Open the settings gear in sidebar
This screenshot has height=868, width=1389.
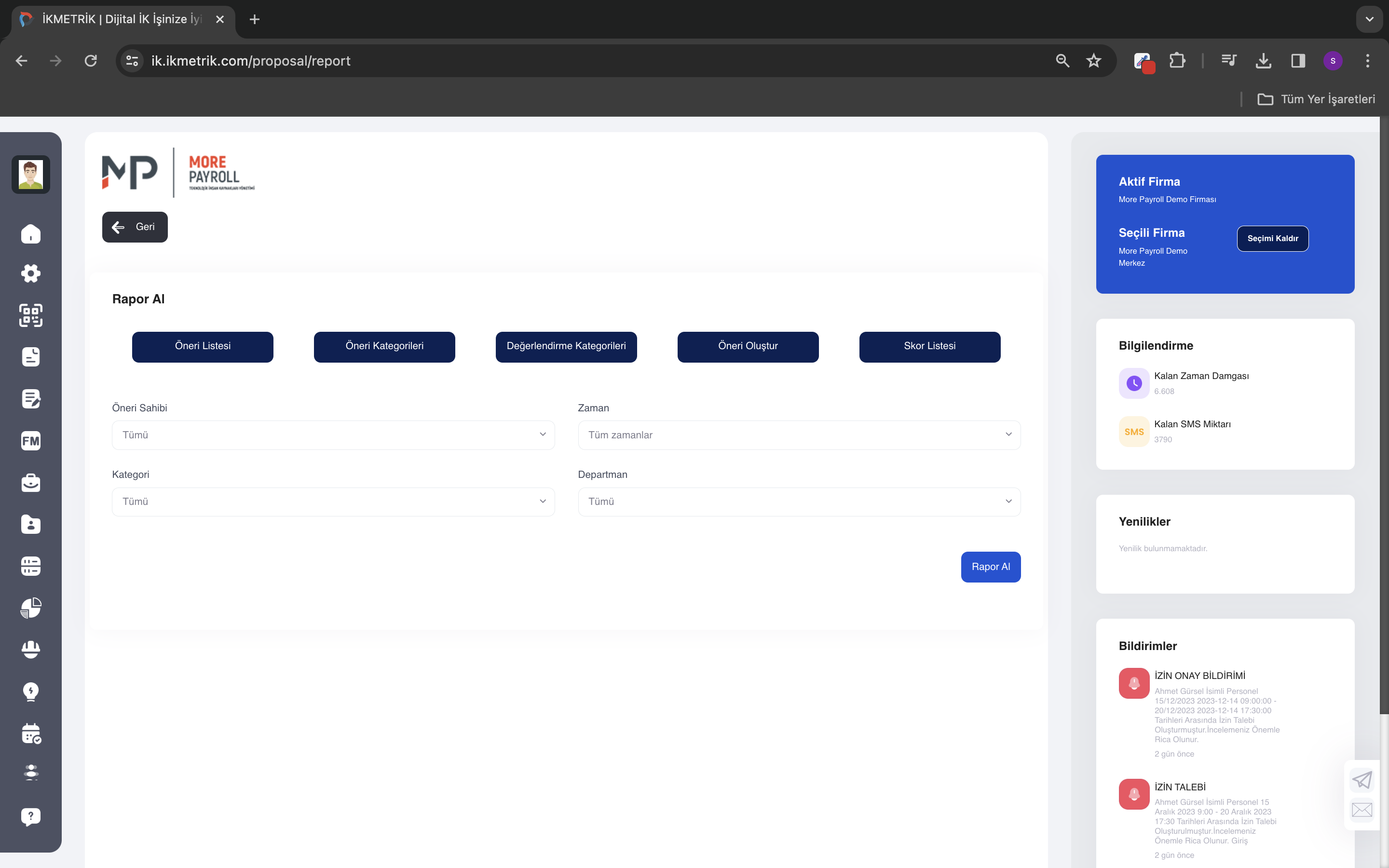[30, 273]
